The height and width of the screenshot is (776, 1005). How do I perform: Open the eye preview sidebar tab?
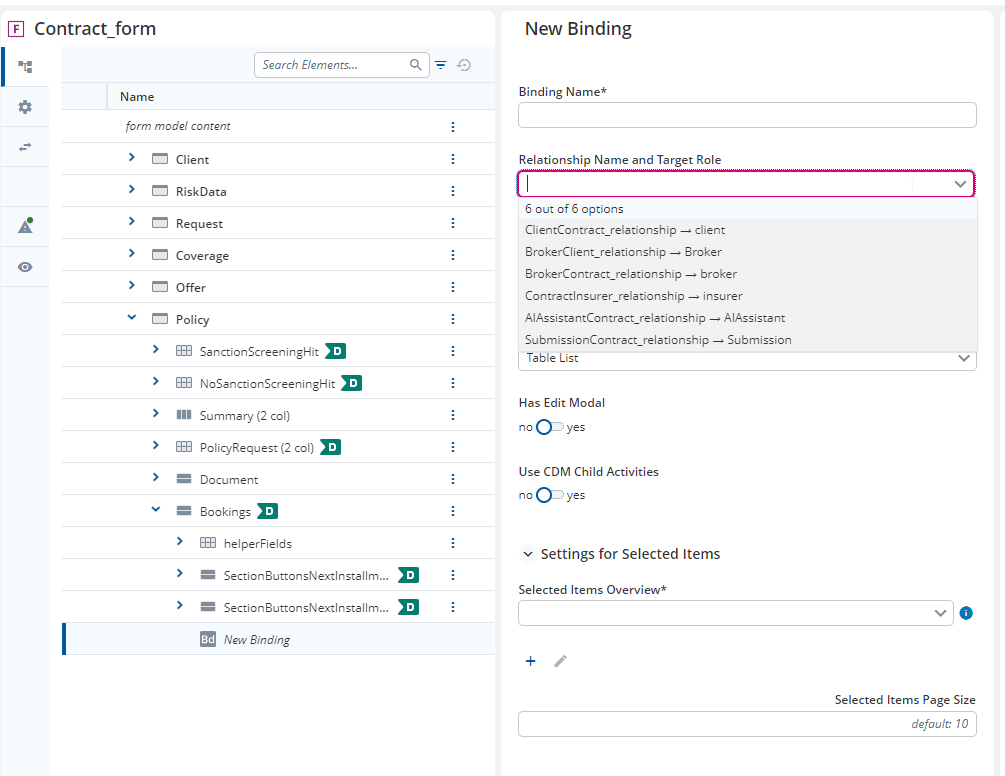tap(25, 267)
